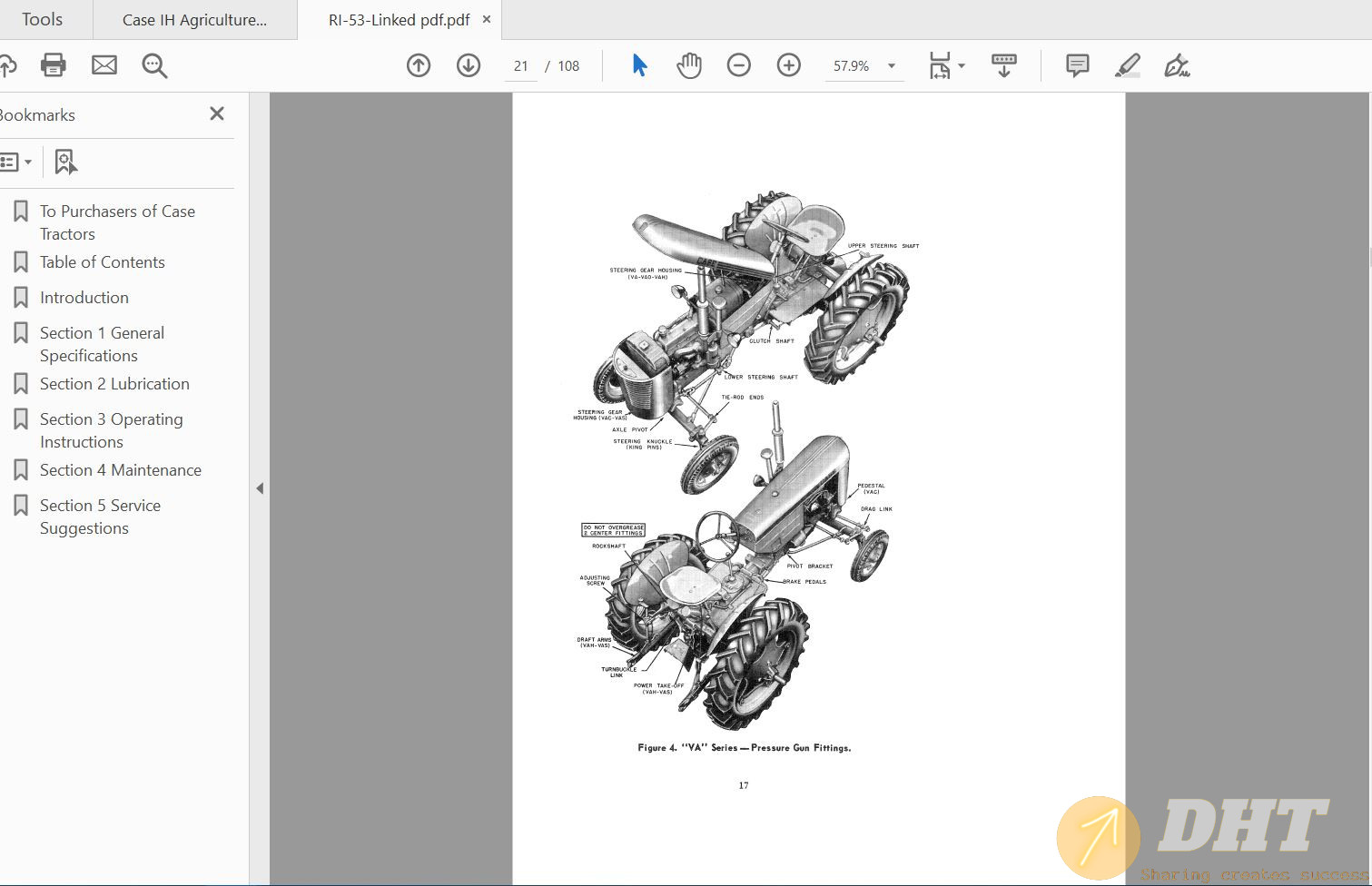
Task: Zoom out with minus button
Action: point(739,65)
